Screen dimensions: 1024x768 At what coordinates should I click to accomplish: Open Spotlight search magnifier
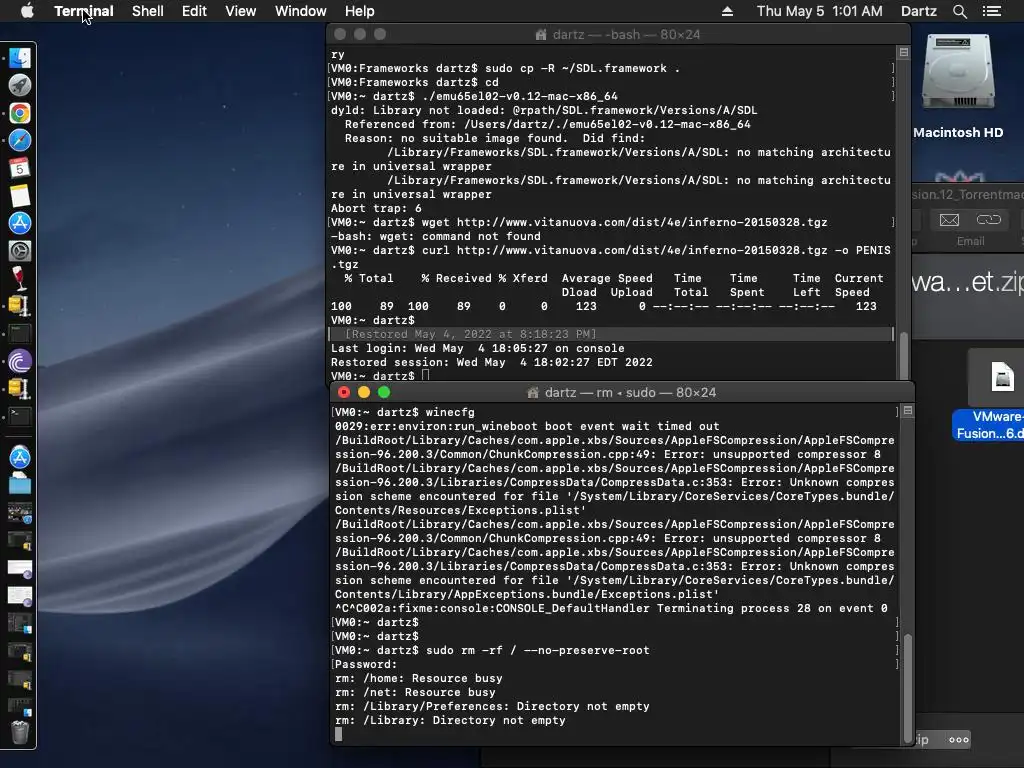pyautogui.click(x=959, y=11)
